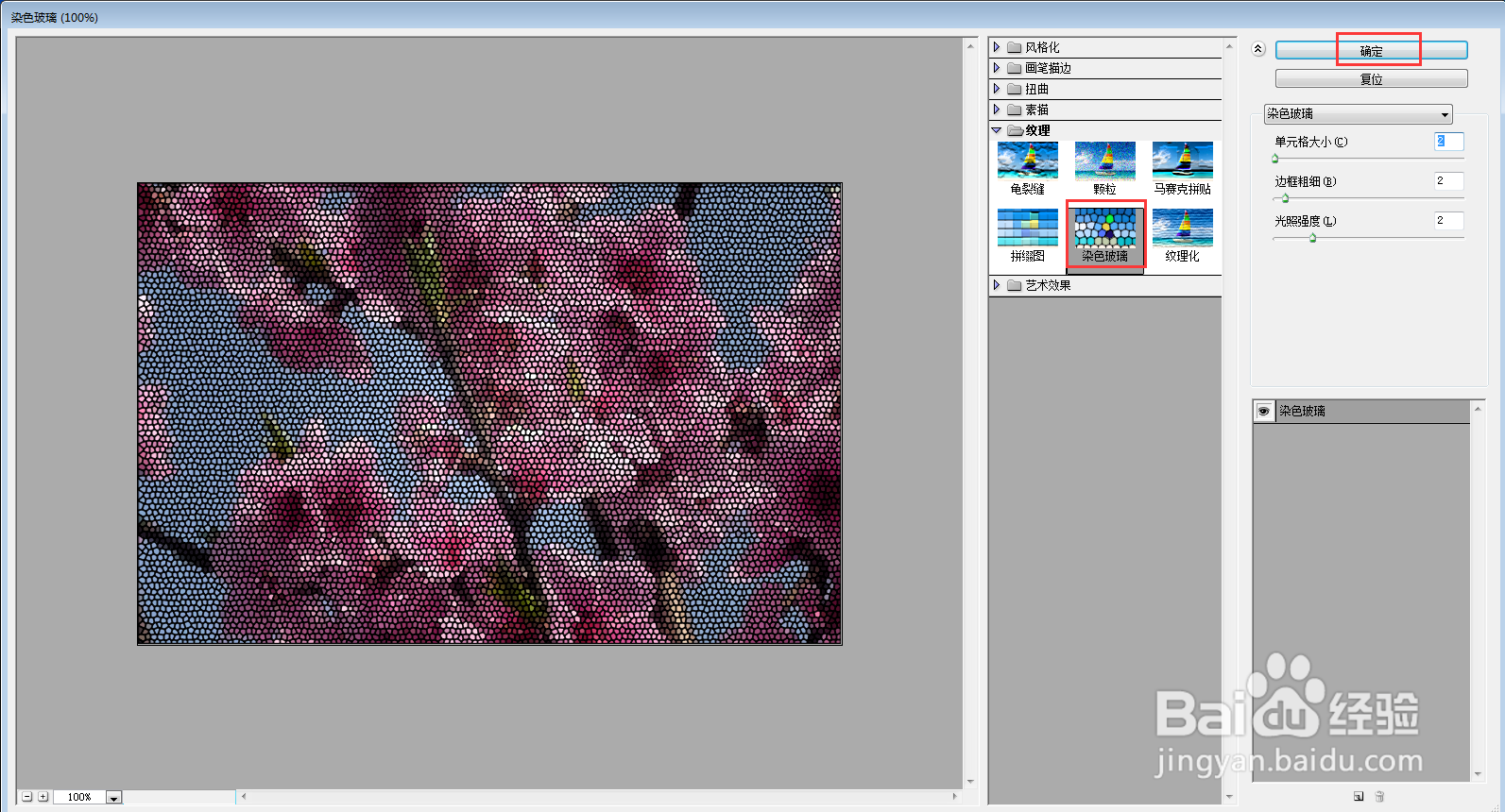Click the 边框粗细 slider handle
Viewport: 1505px width, 812px height.
(x=1285, y=198)
